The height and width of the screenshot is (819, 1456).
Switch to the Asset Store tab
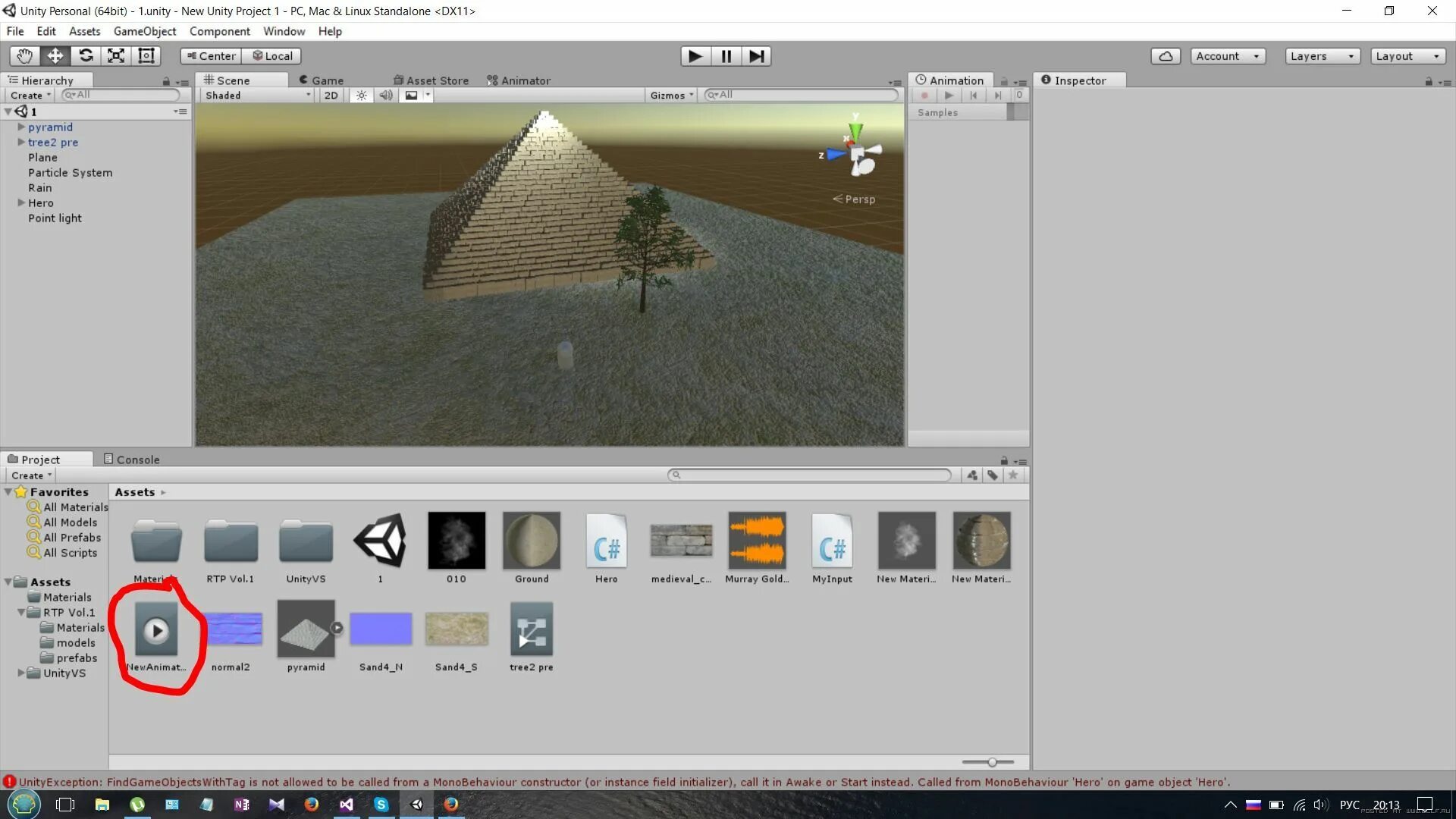click(x=431, y=80)
